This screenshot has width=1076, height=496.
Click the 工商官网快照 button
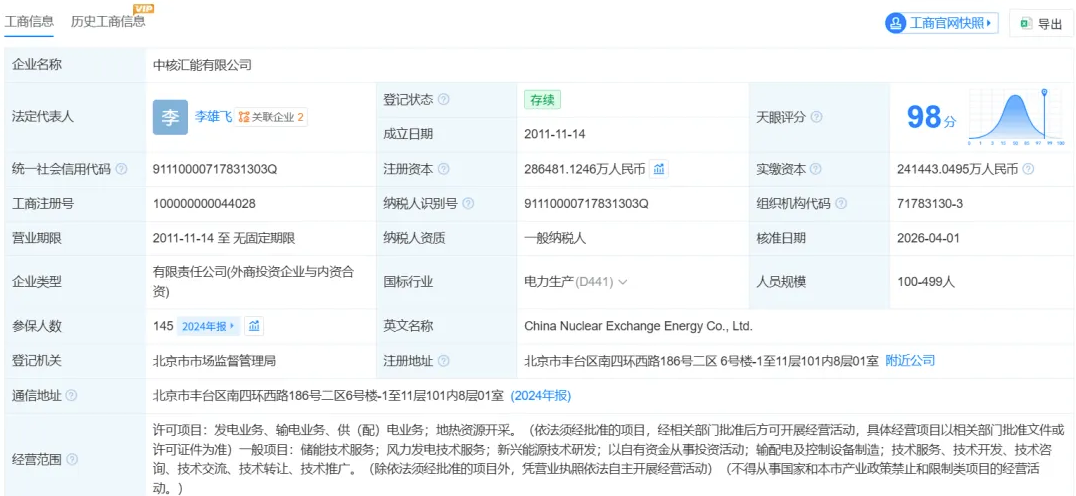tap(941, 23)
